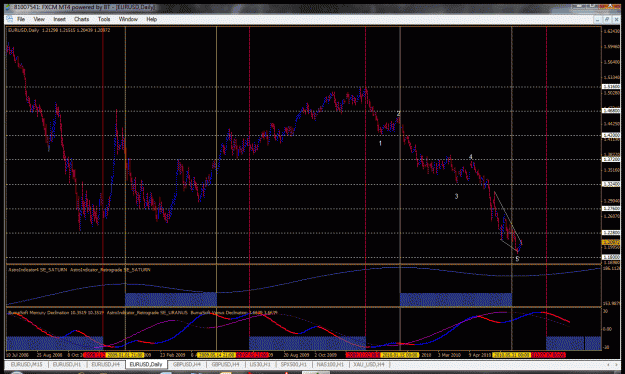Open the Charts menu
The width and height of the screenshot is (625, 374).
click(81, 19)
